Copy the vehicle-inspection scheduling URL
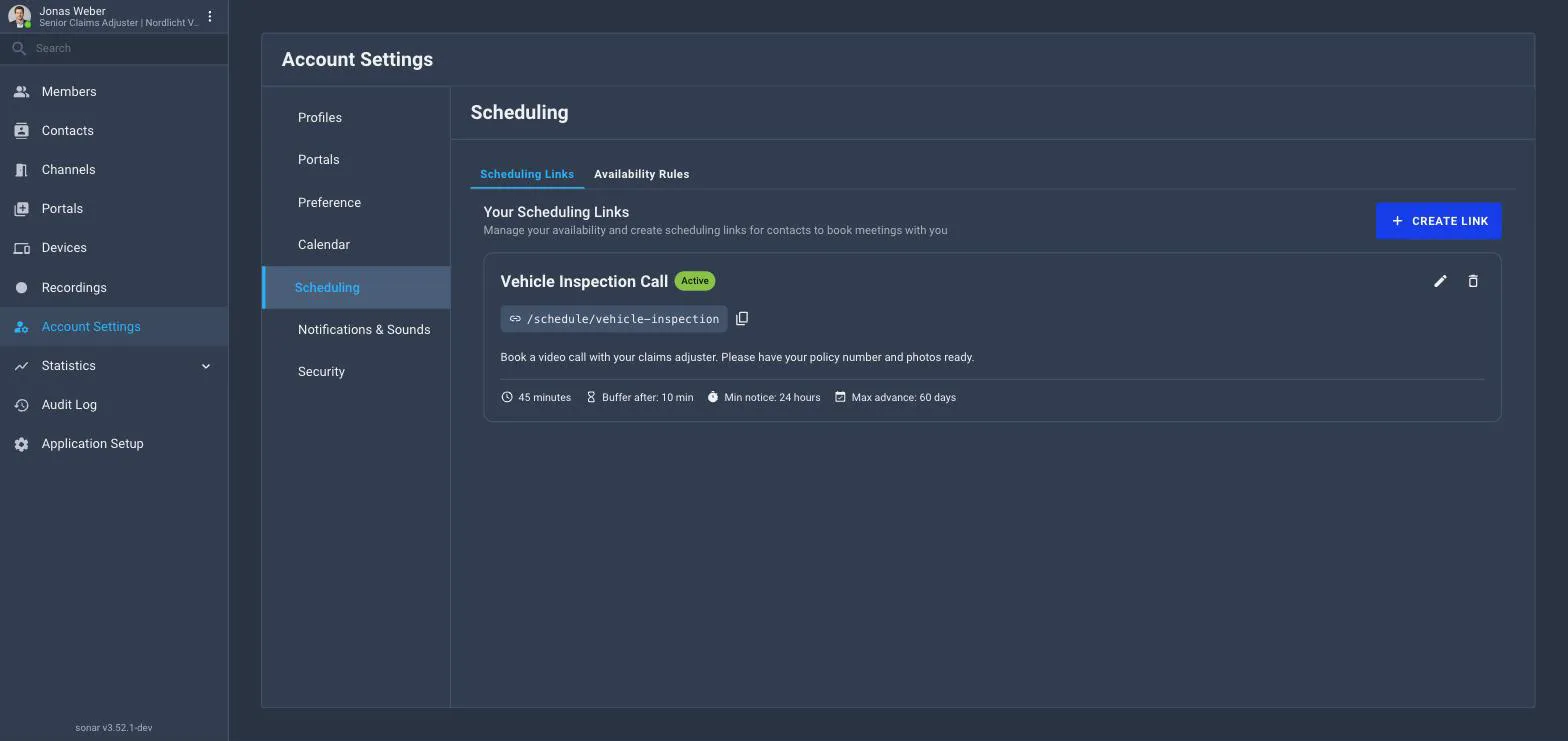The image size is (1568, 741). pyautogui.click(x=742, y=319)
